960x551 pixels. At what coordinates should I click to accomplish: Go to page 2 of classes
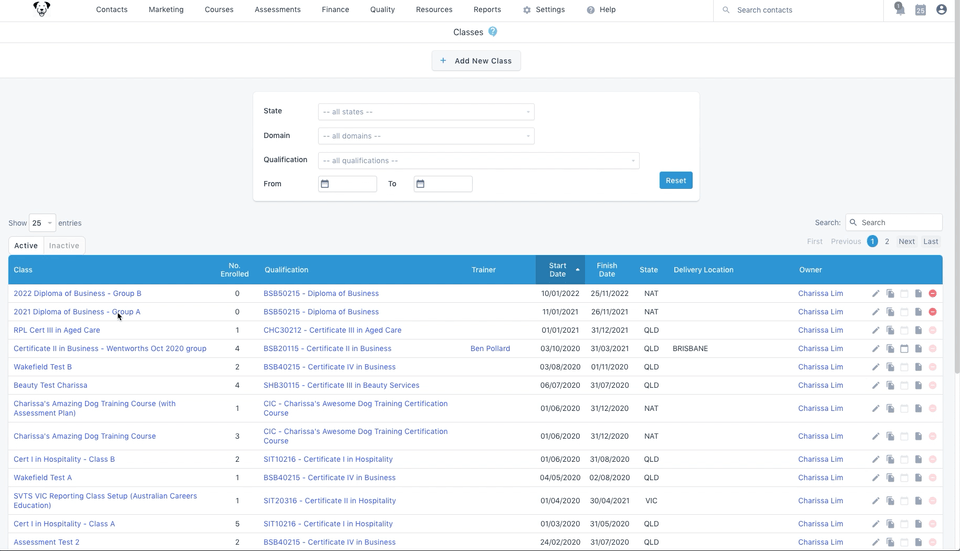pyautogui.click(x=887, y=241)
